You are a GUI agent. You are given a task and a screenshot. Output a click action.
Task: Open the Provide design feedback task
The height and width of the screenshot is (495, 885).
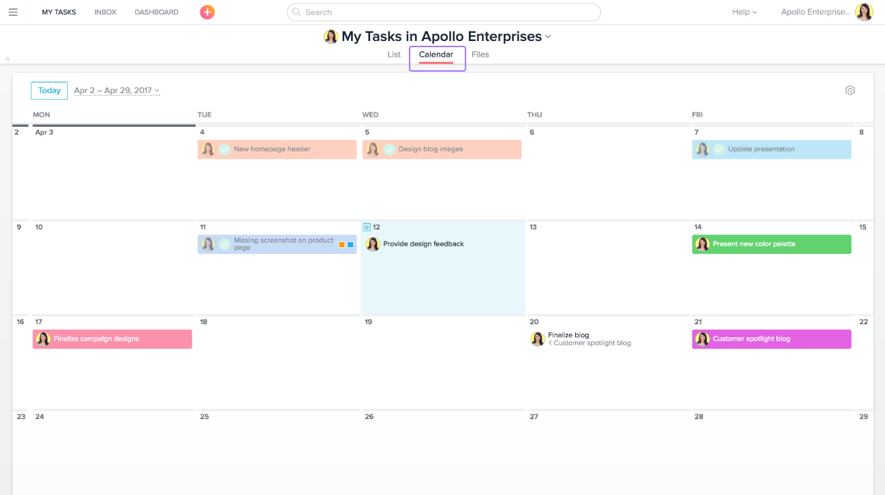tap(423, 244)
